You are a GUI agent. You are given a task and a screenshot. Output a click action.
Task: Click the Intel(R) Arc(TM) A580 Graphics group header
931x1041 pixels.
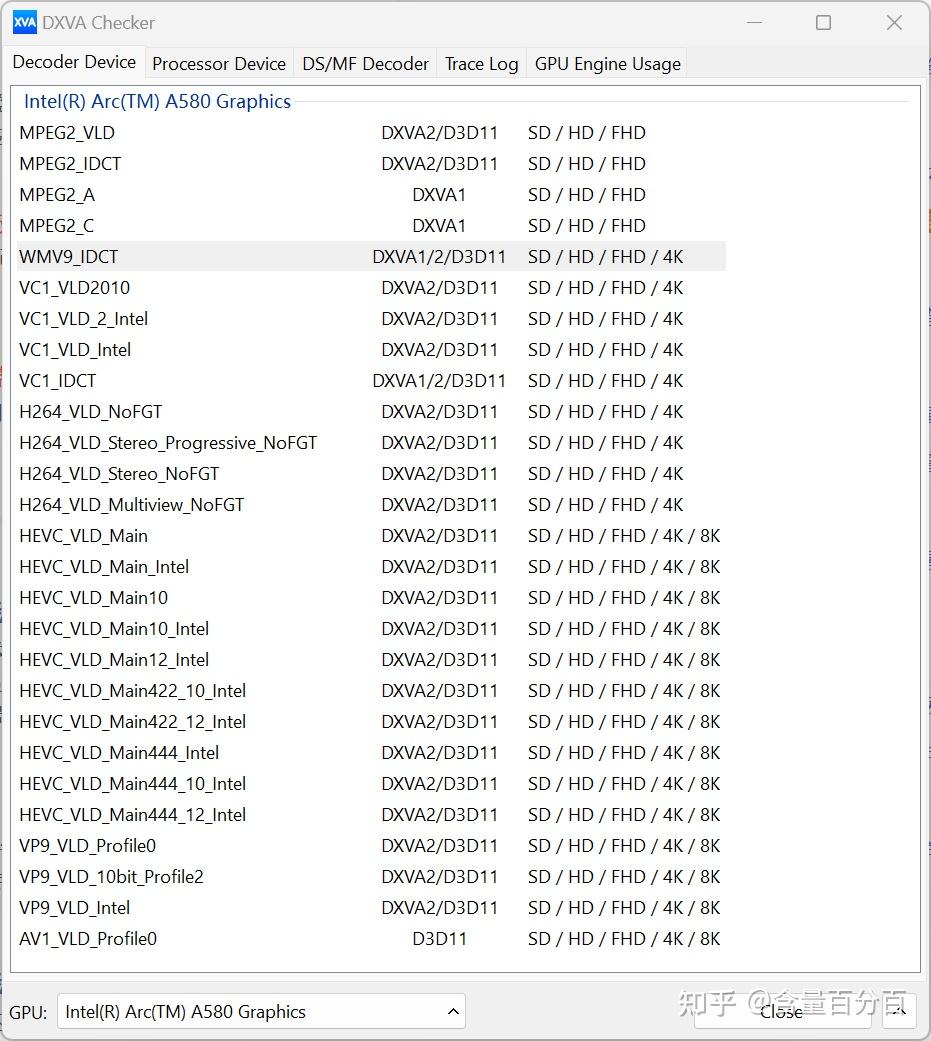(157, 102)
